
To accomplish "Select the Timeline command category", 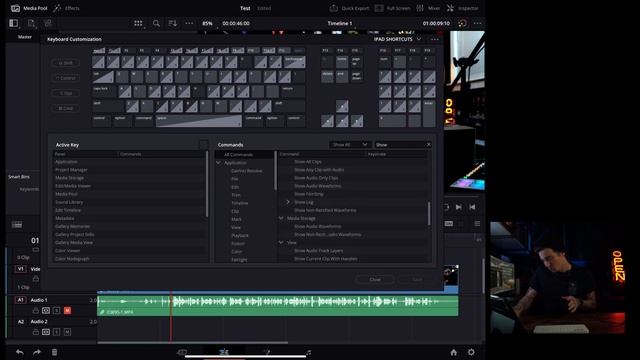I will click(240, 203).
